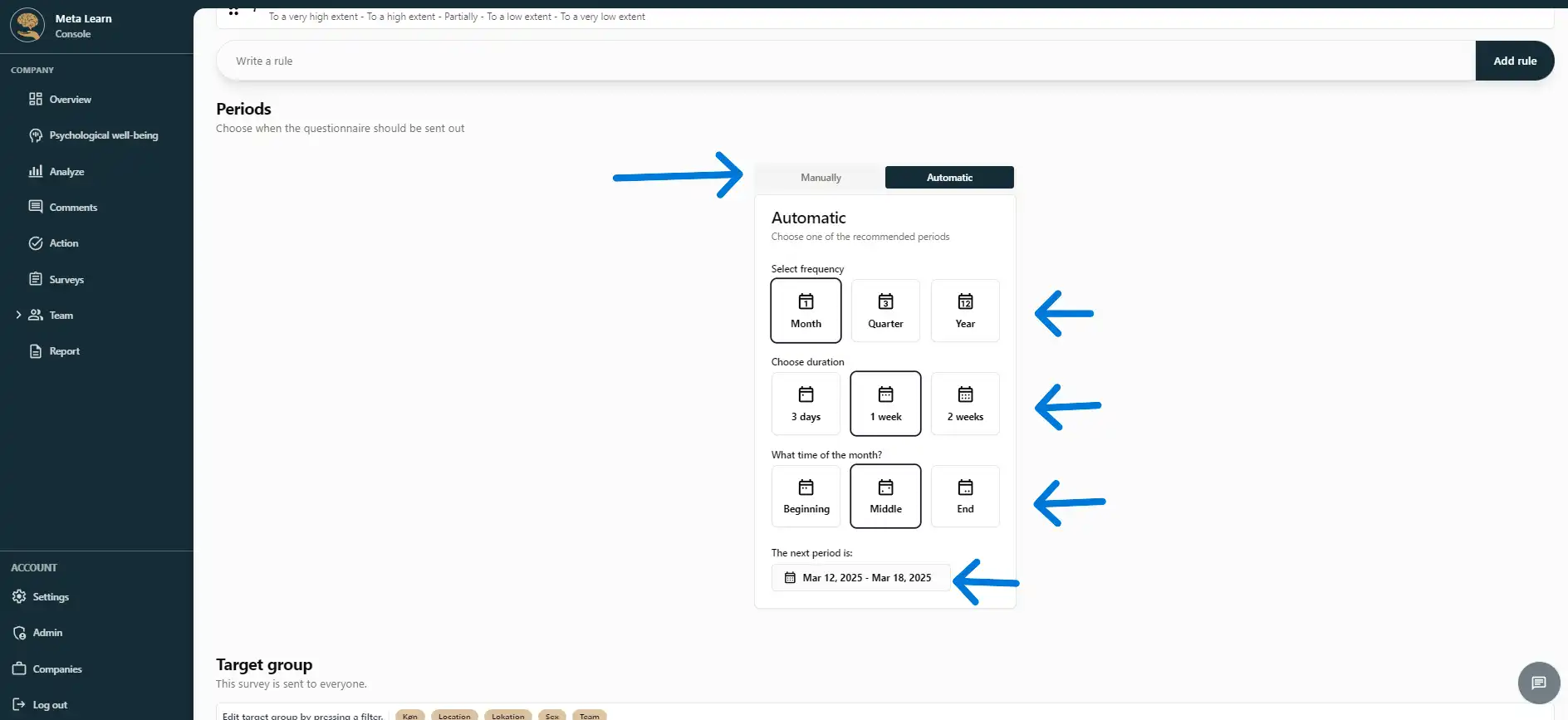Select the Automatic tab

[949, 178]
